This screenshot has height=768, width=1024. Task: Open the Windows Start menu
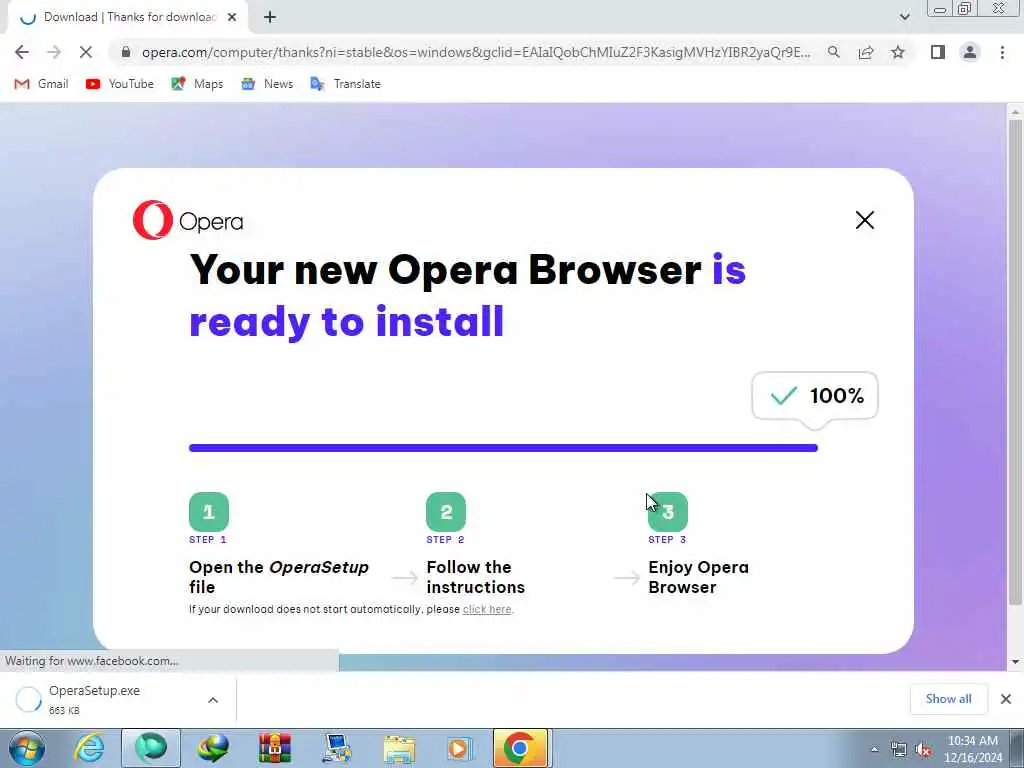(x=27, y=748)
